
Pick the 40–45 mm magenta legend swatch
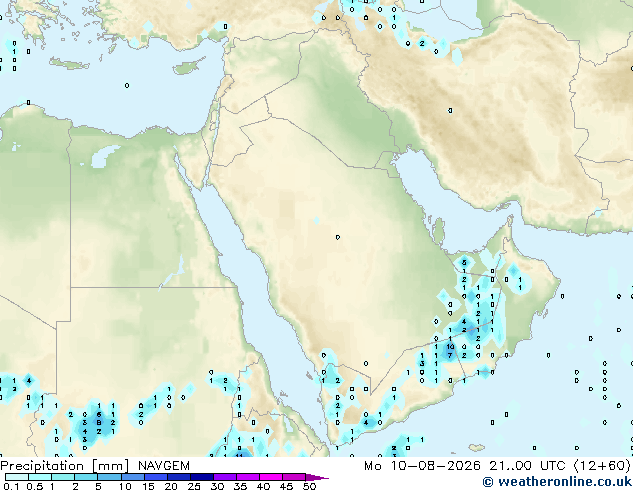point(271,477)
